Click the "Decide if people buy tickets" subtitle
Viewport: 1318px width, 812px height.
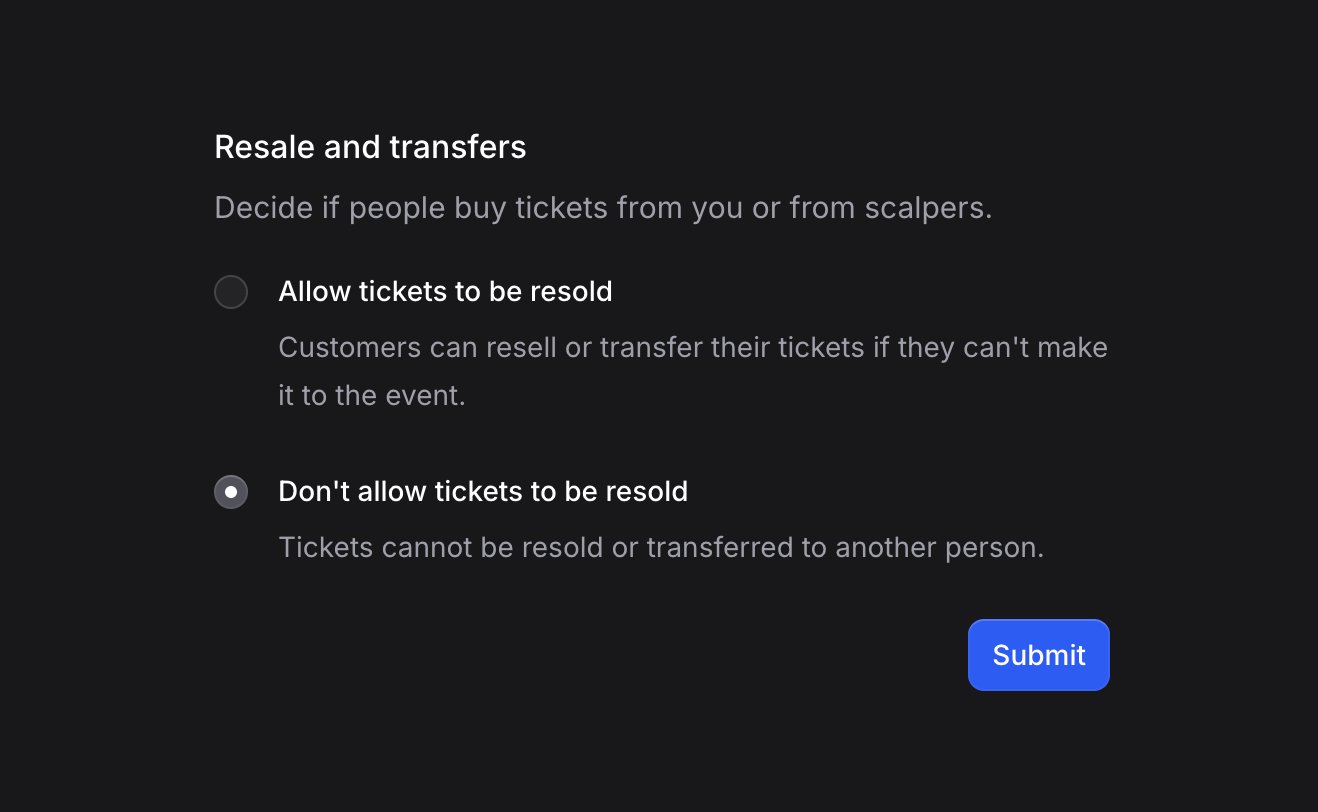point(603,208)
